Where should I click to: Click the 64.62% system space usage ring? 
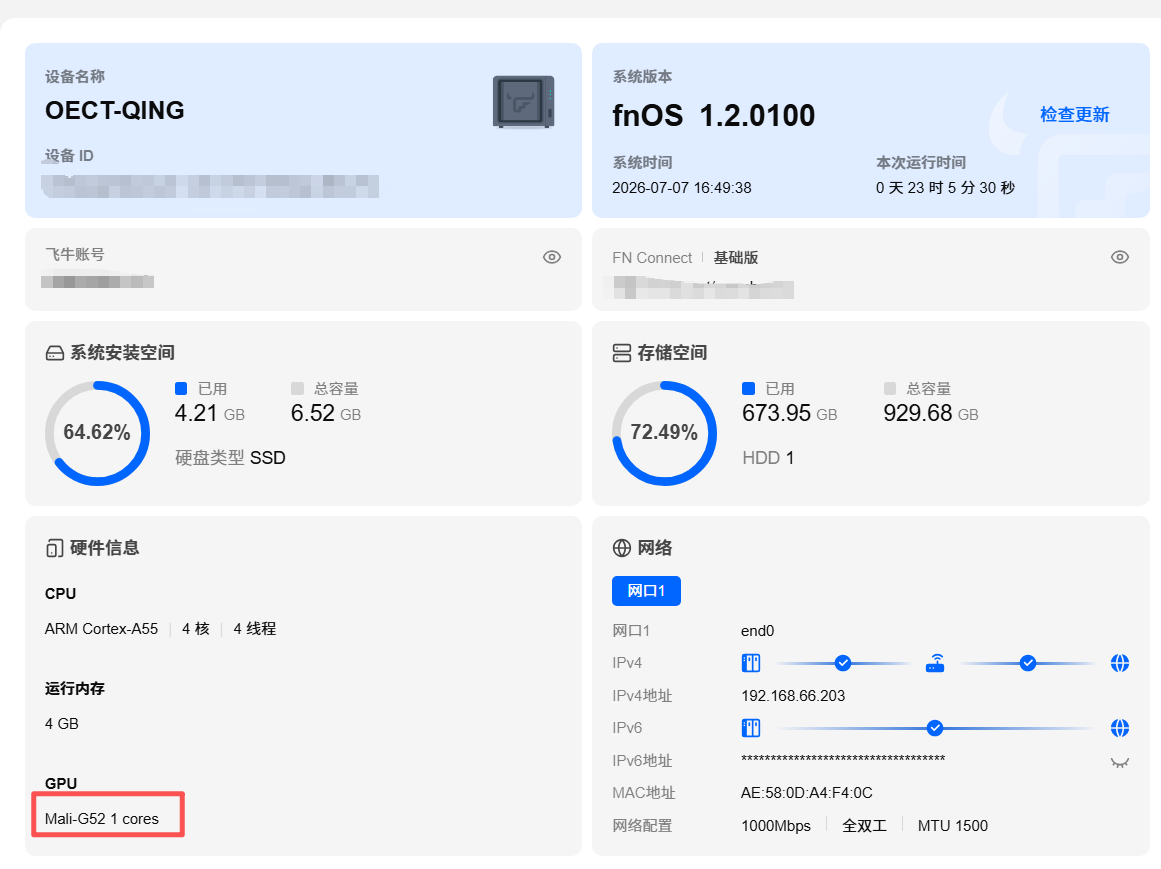pyautogui.click(x=97, y=433)
